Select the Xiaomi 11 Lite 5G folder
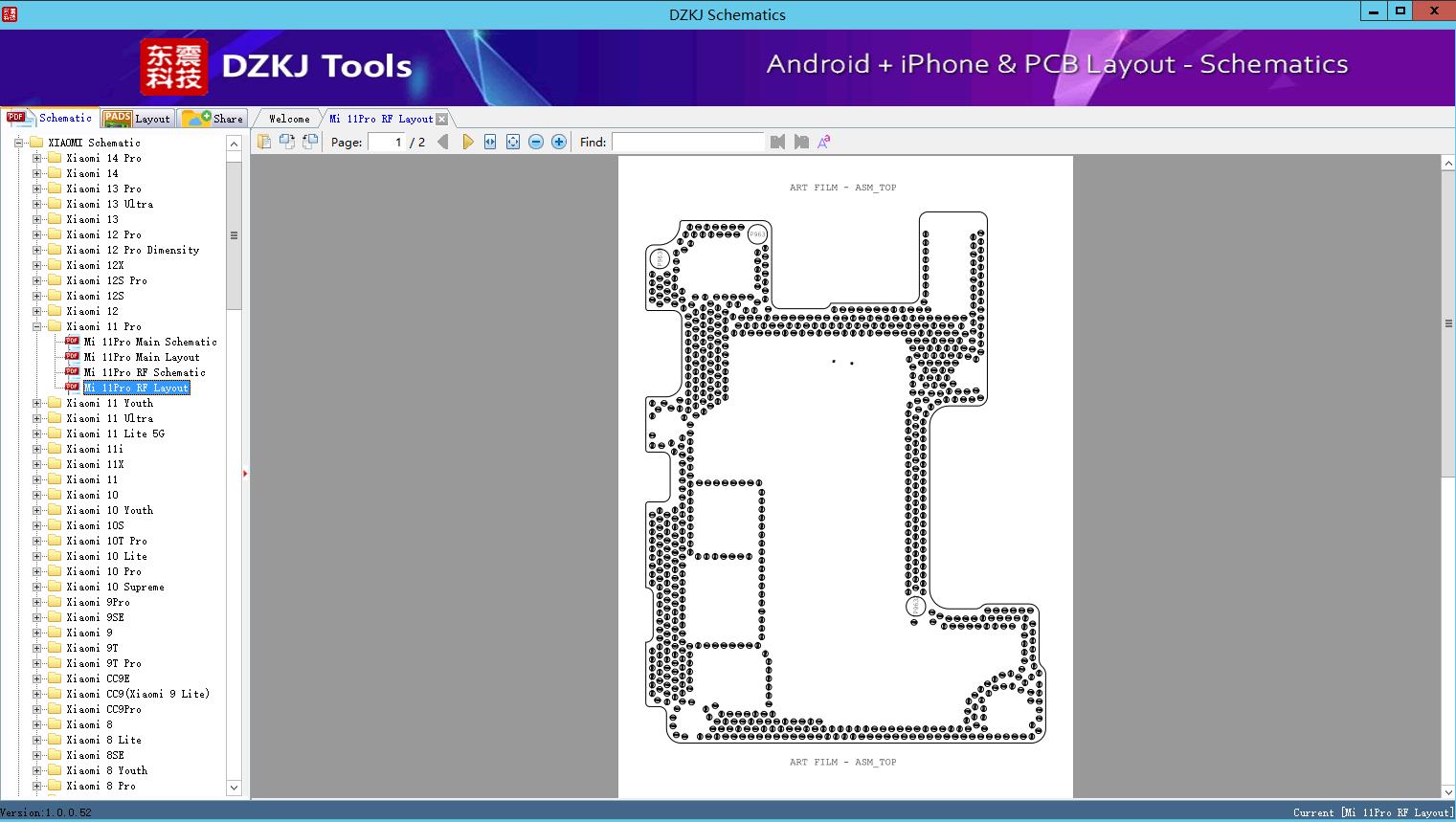Viewport: 1456px width, 822px height. (116, 433)
